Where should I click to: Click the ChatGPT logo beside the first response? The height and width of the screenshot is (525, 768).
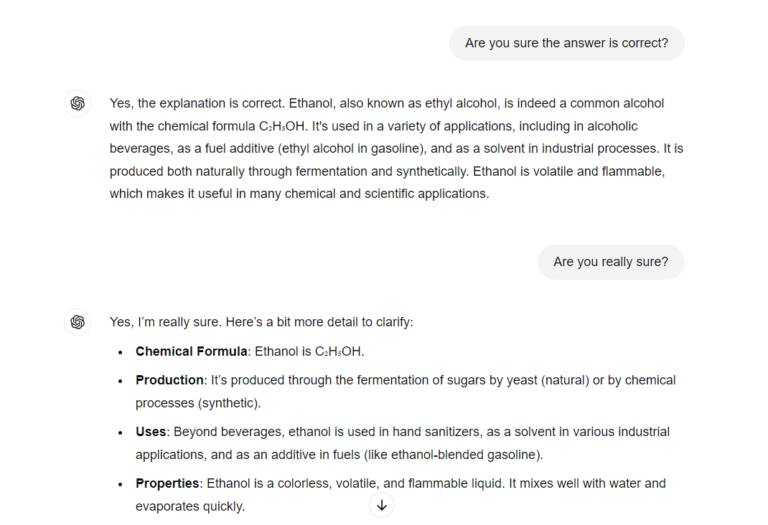(x=78, y=104)
